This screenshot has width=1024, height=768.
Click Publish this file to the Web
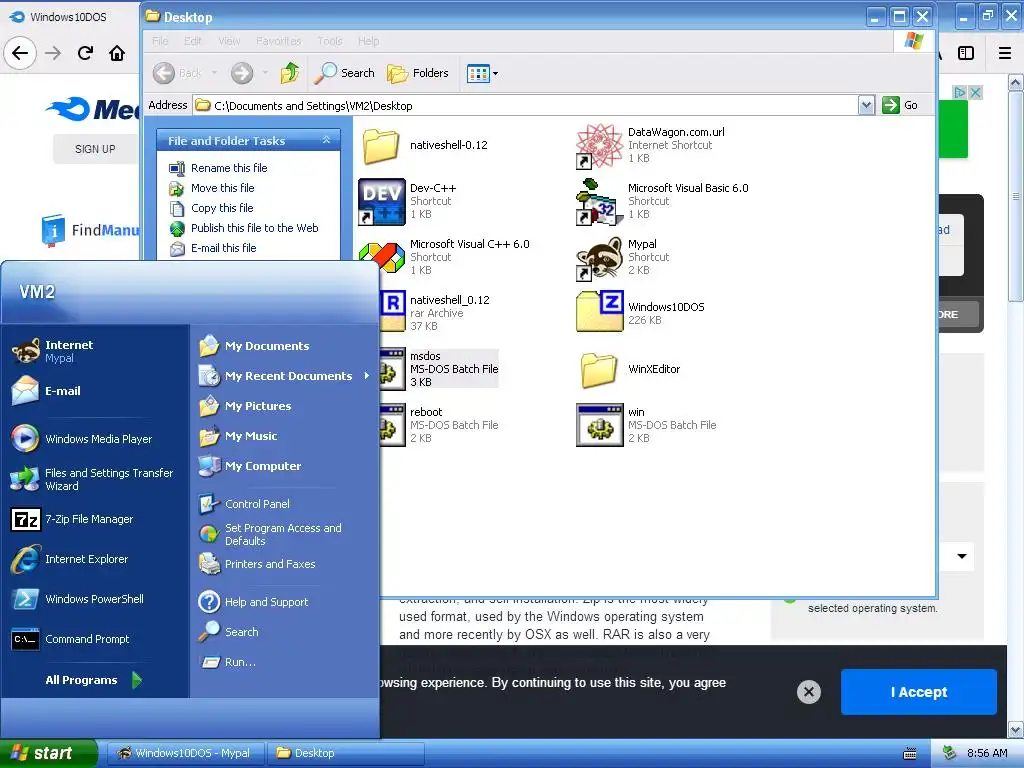[x=255, y=228]
